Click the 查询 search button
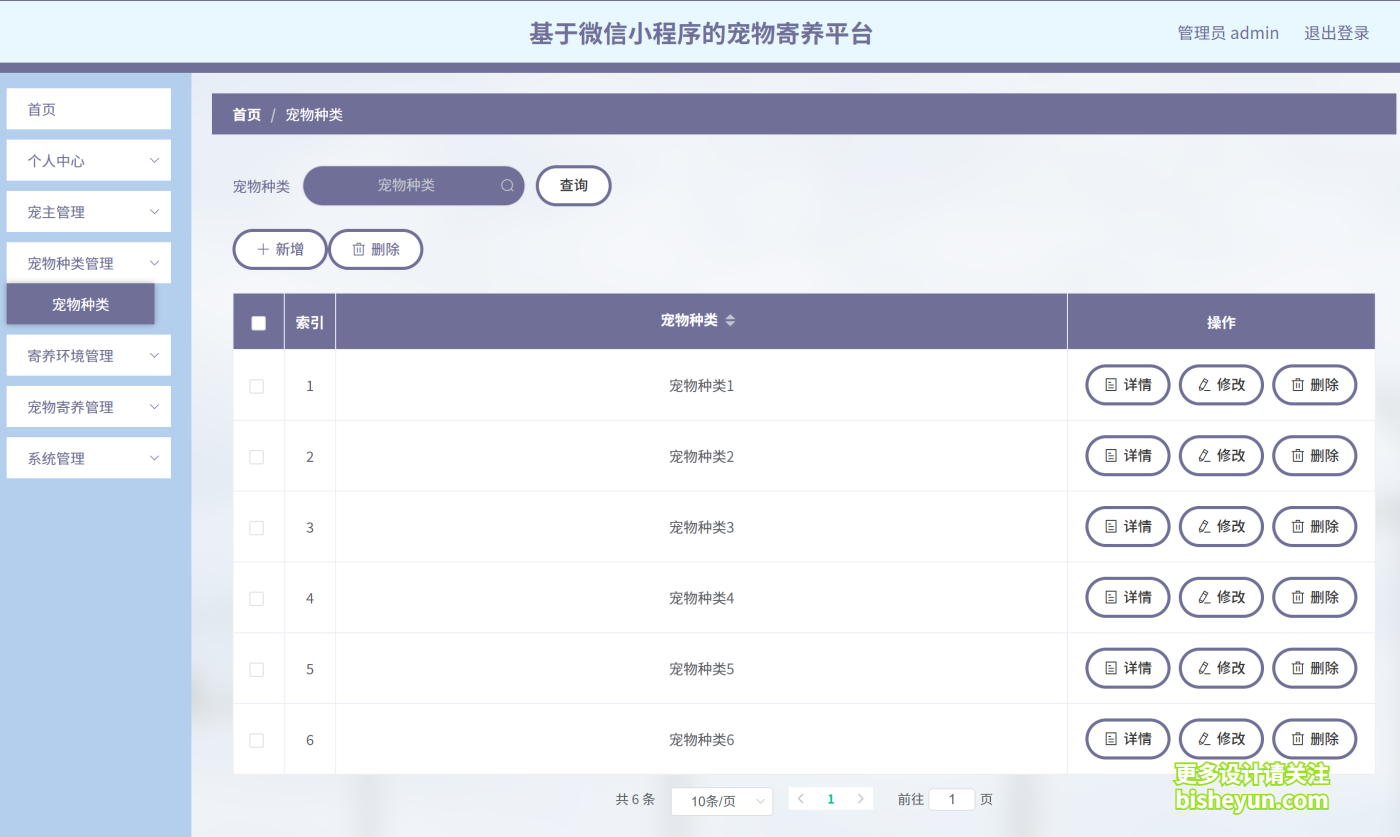 coord(573,185)
